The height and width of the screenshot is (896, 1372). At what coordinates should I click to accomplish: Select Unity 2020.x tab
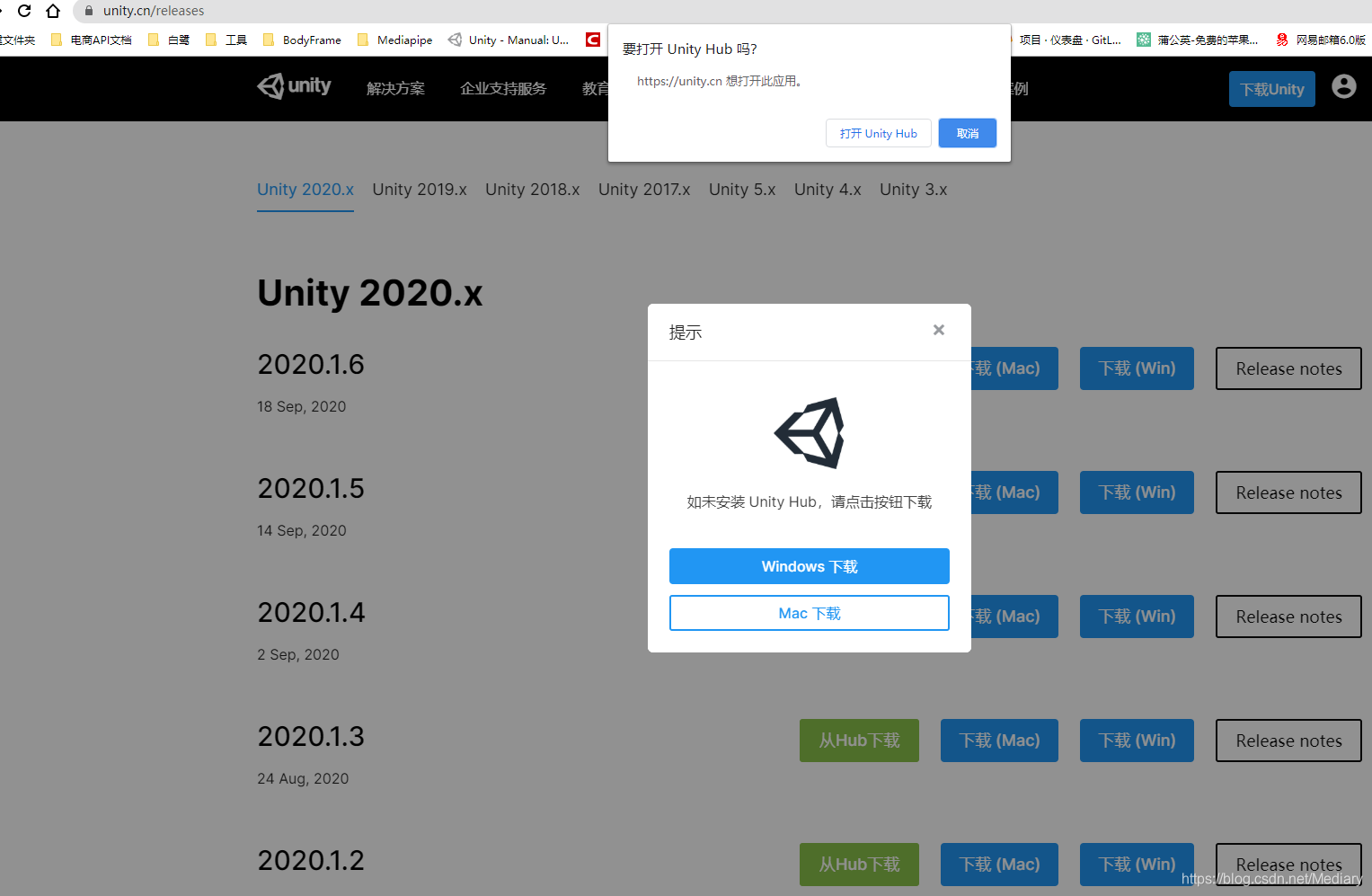pos(305,190)
